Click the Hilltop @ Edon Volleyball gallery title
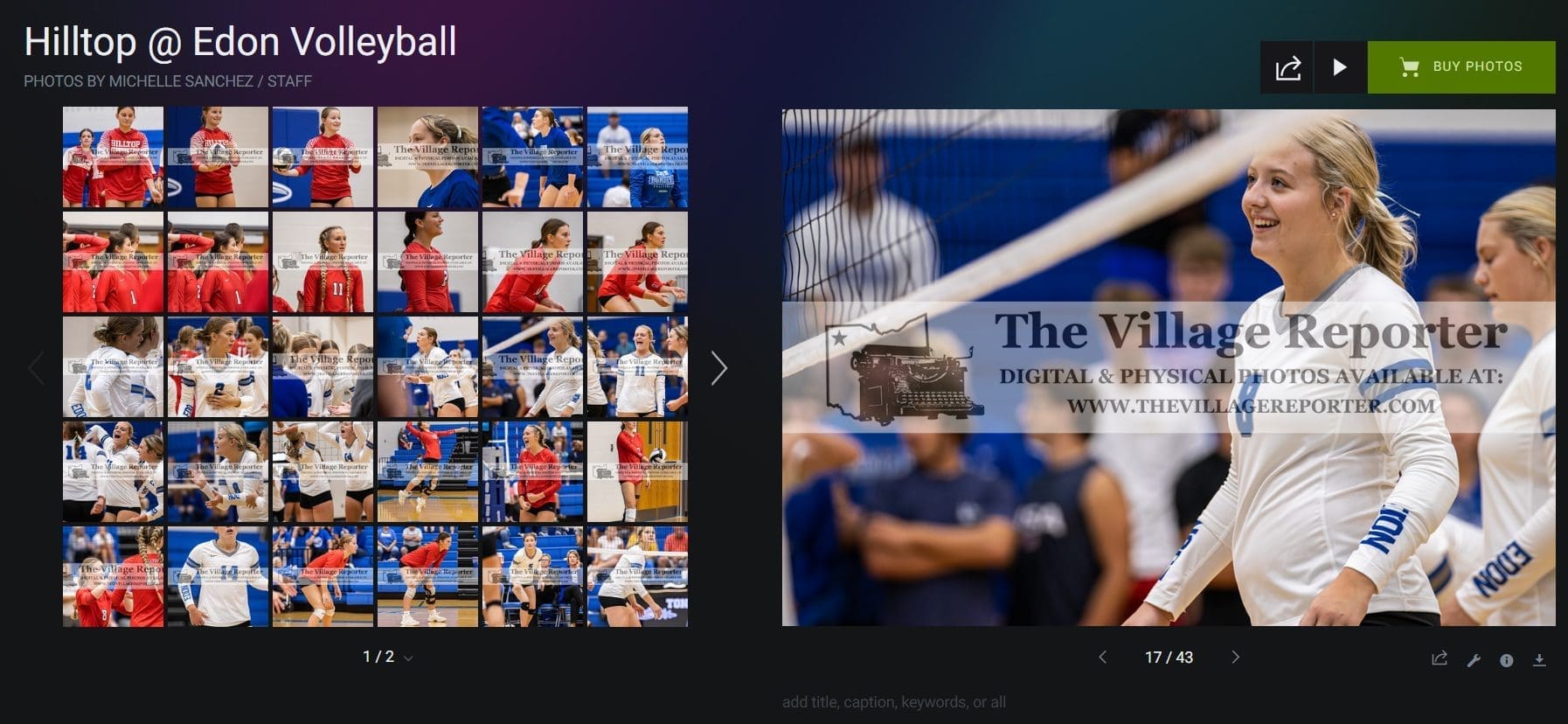 (x=240, y=41)
